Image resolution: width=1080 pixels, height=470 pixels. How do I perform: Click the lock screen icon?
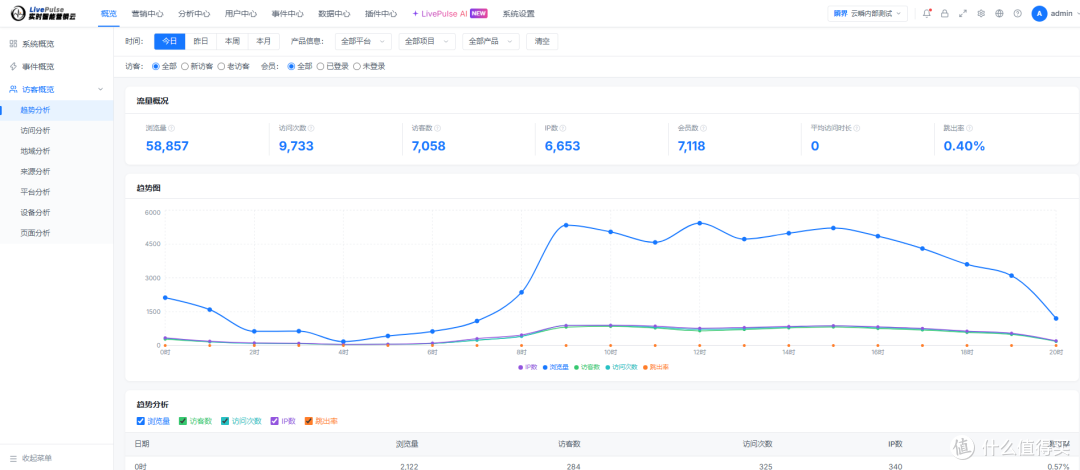click(944, 13)
